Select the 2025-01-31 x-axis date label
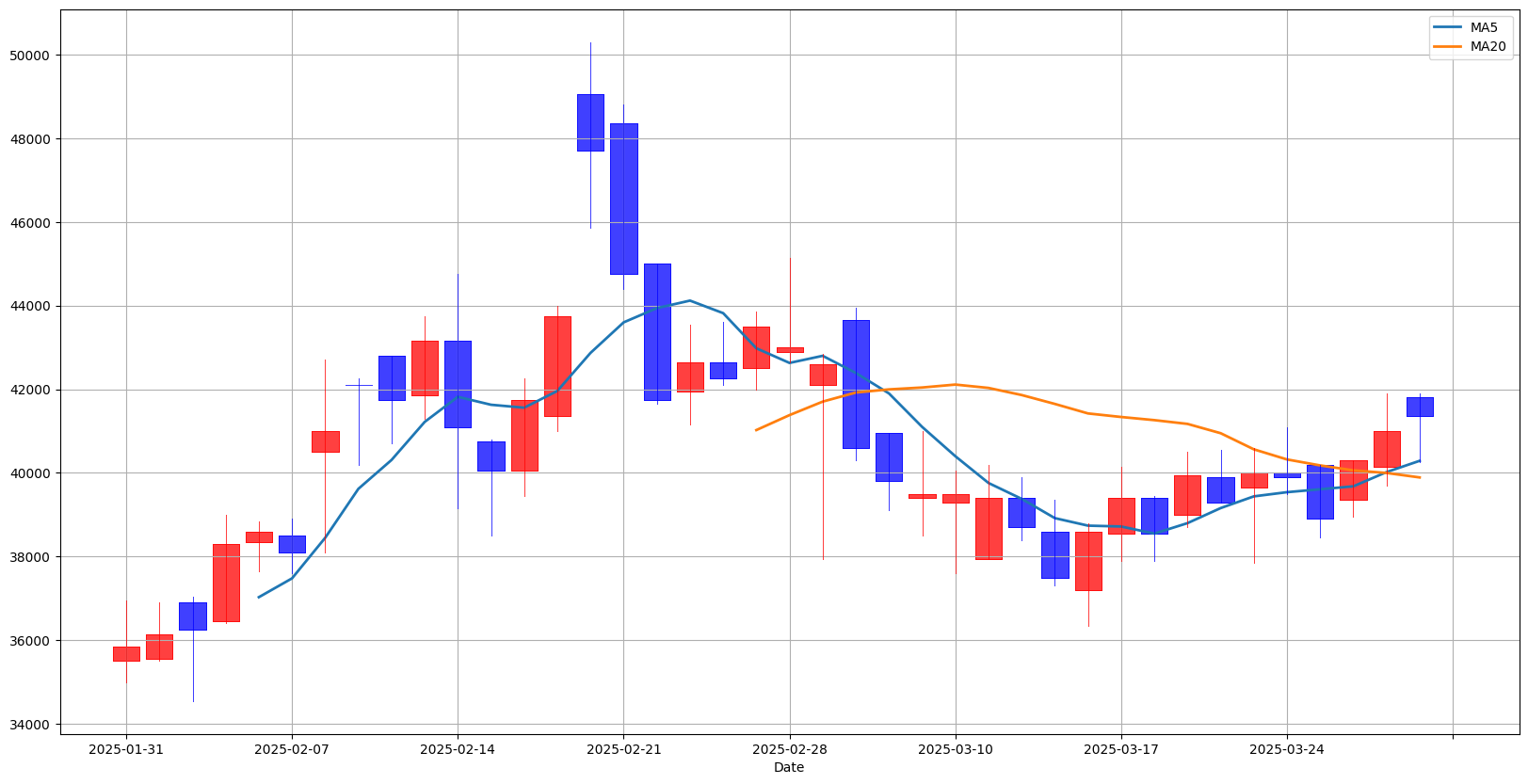Image resolution: width=1528 pixels, height=784 pixels. [x=126, y=750]
